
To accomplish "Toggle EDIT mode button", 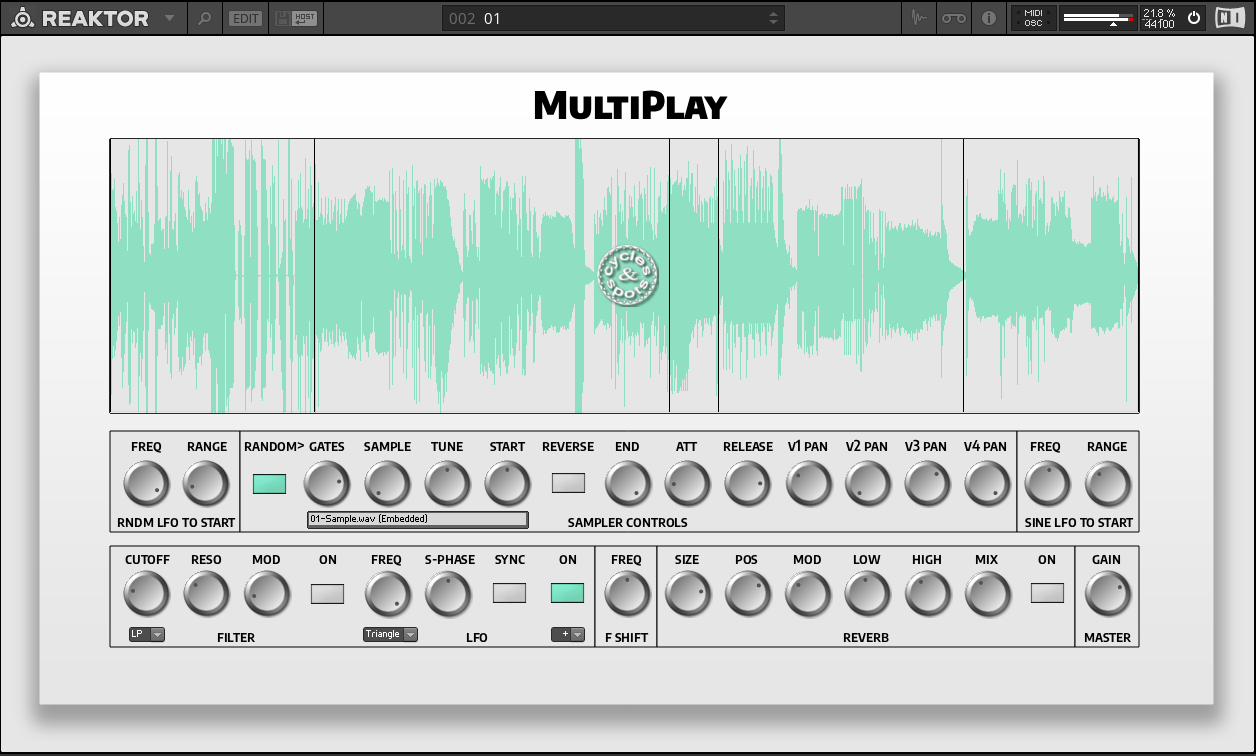I will pos(244,18).
